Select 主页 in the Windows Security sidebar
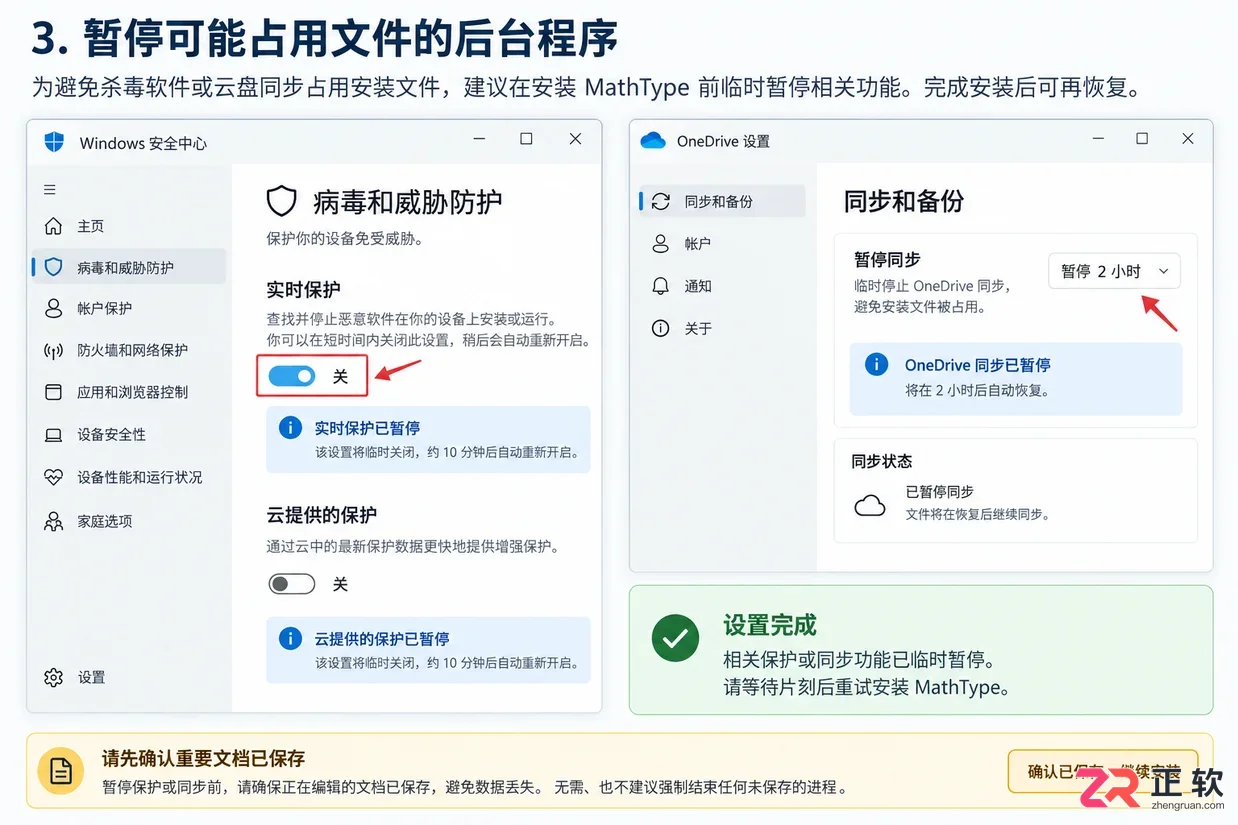Viewport: 1238px width, 825px height. 129,226
